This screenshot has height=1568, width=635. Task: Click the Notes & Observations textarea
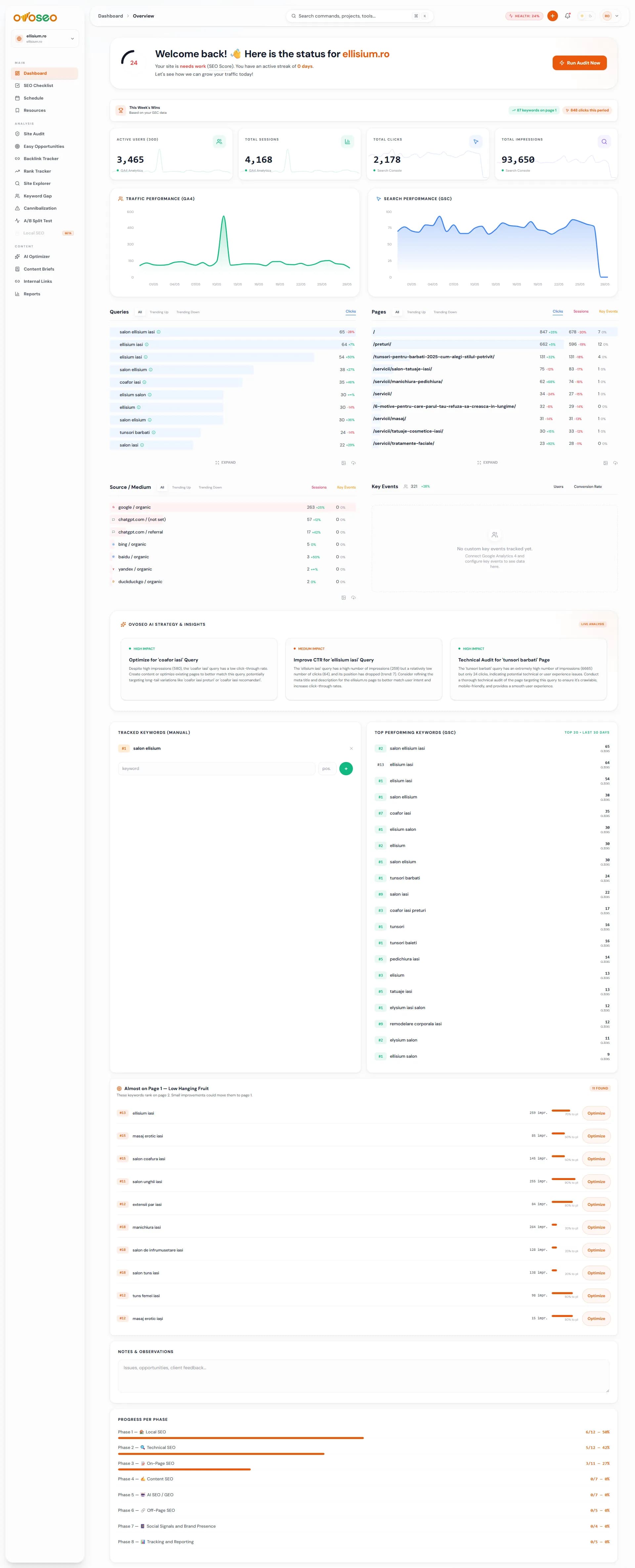click(363, 1376)
